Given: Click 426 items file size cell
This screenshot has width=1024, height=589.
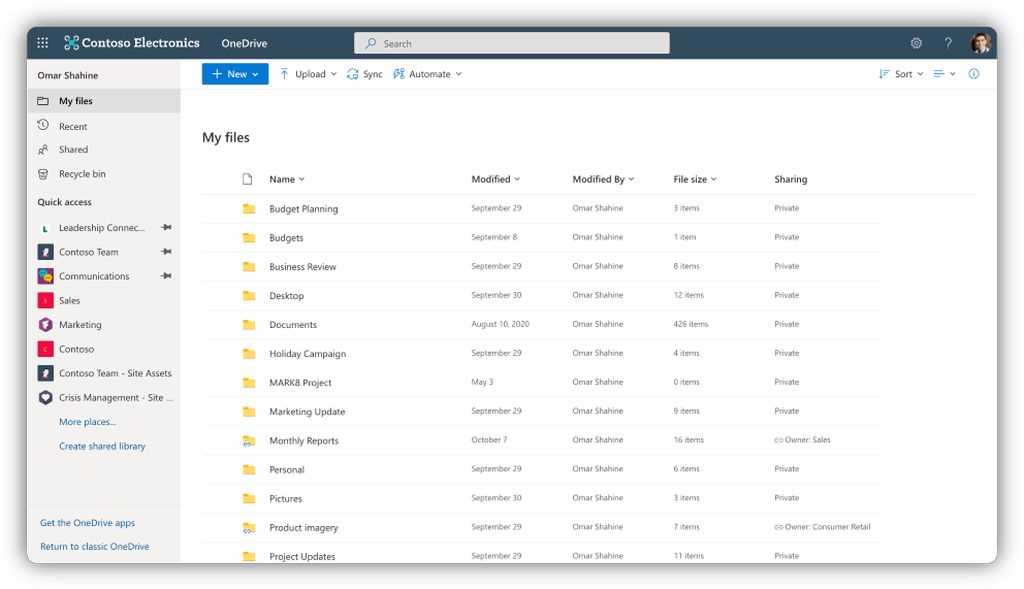Looking at the screenshot, I should tap(690, 324).
